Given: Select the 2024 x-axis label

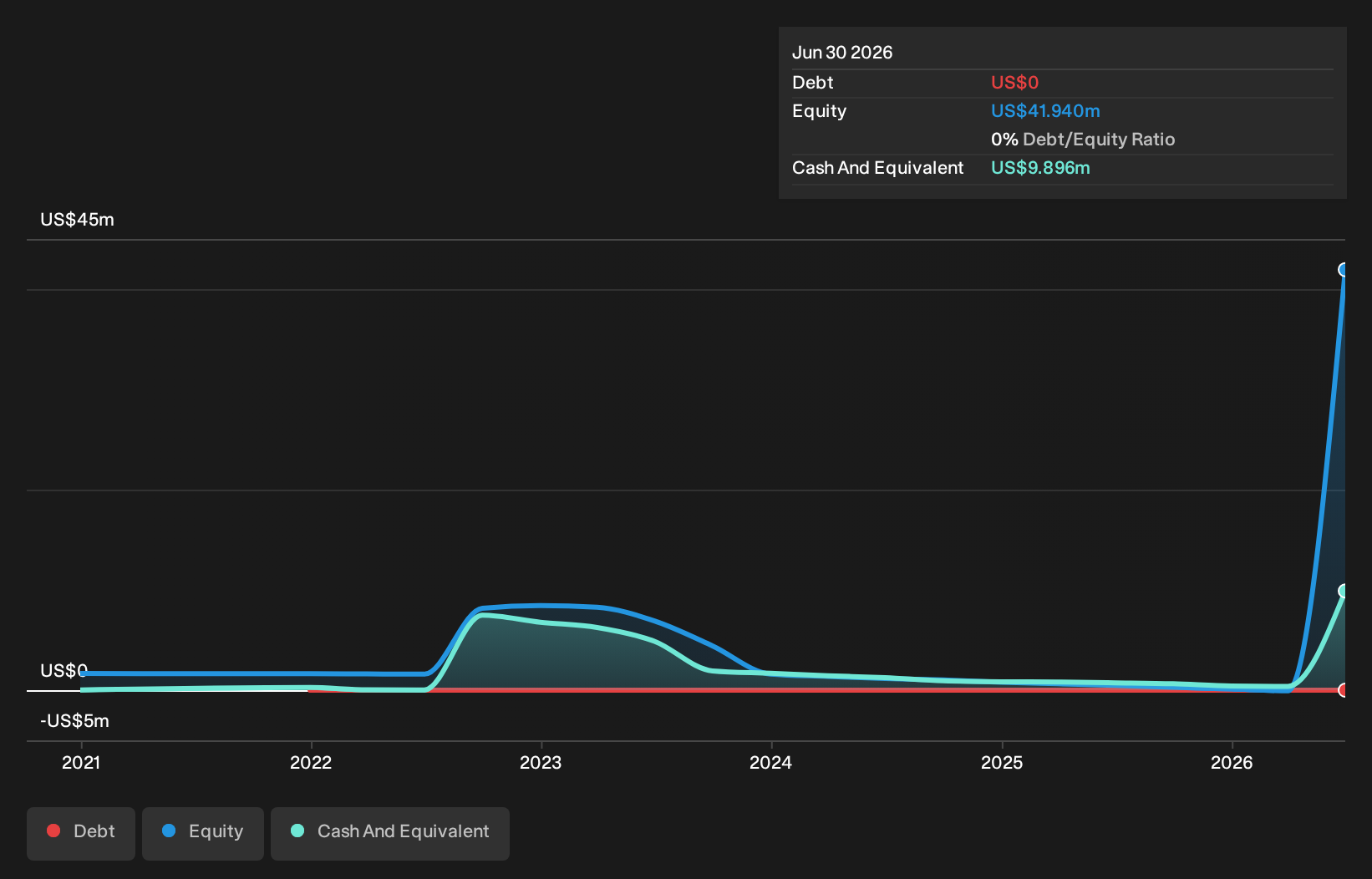Looking at the screenshot, I should [770, 762].
